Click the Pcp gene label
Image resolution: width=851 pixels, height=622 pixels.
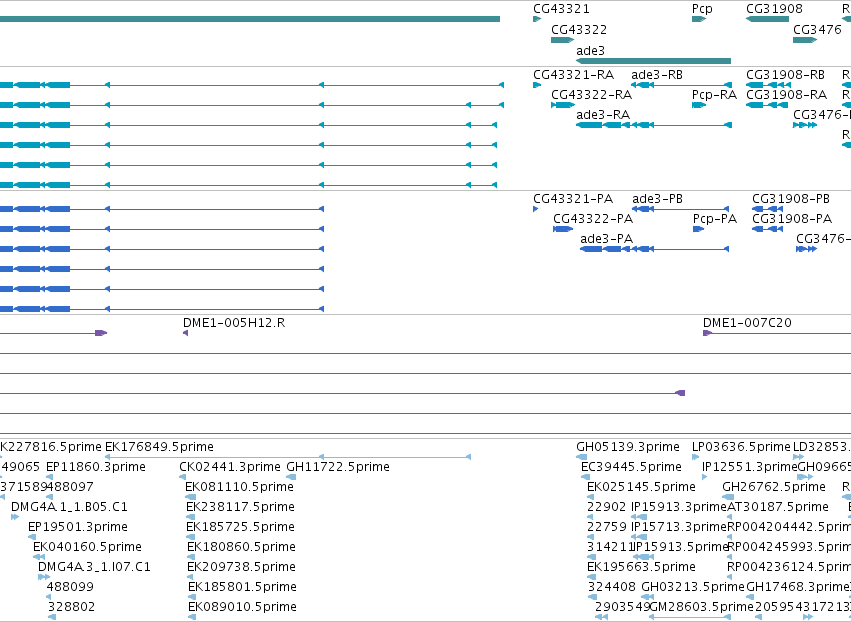702,9
